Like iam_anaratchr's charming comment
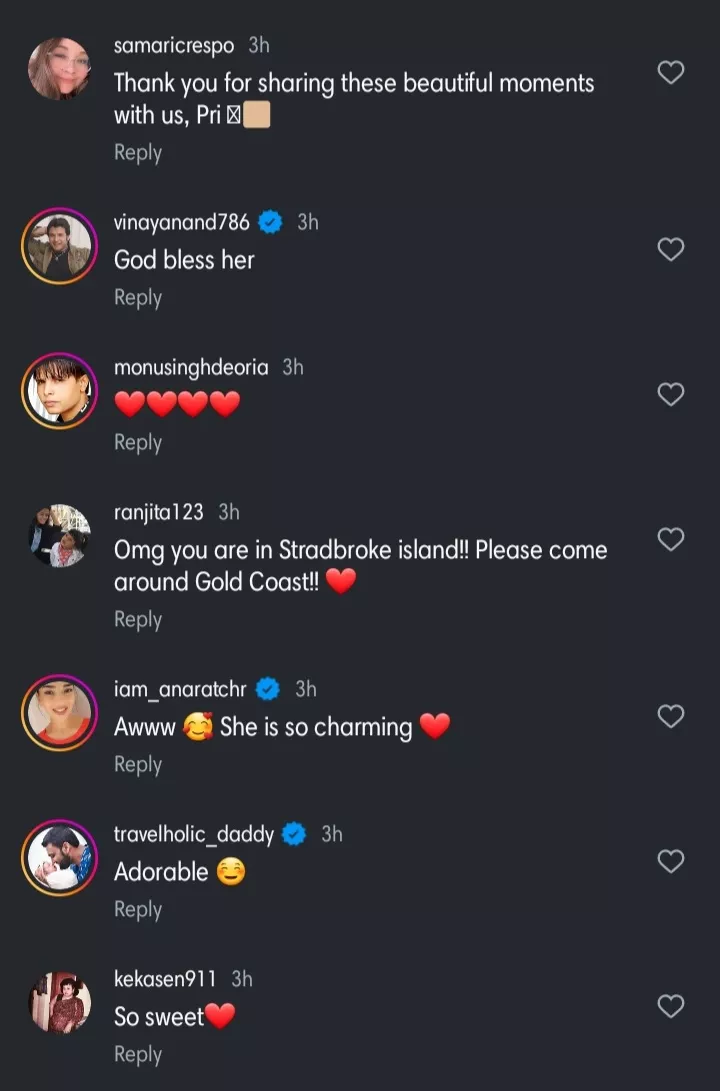This screenshot has width=720, height=1091. coord(670,716)
